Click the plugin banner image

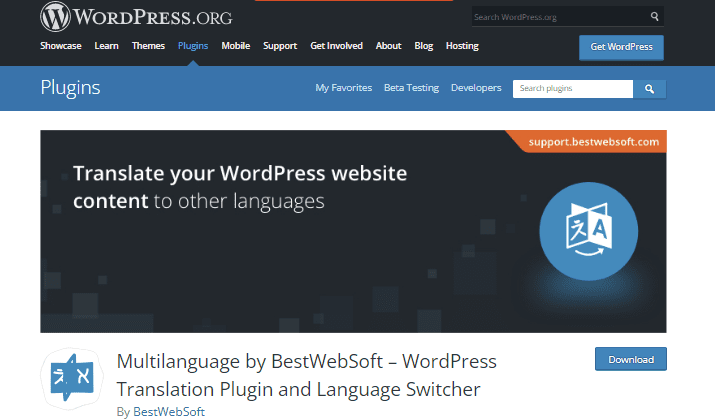(x=353, y=232)
